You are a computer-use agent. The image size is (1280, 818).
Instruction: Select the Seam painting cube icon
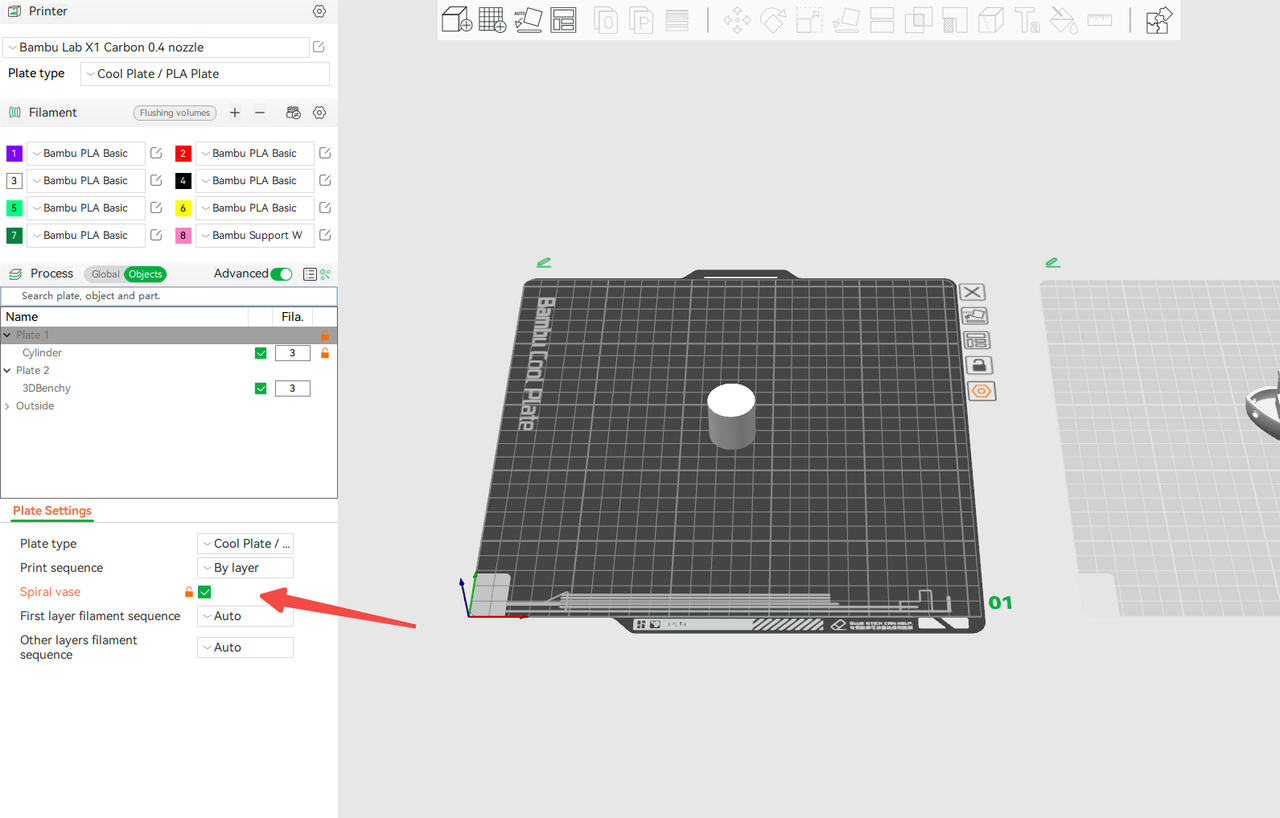point(990,20)
